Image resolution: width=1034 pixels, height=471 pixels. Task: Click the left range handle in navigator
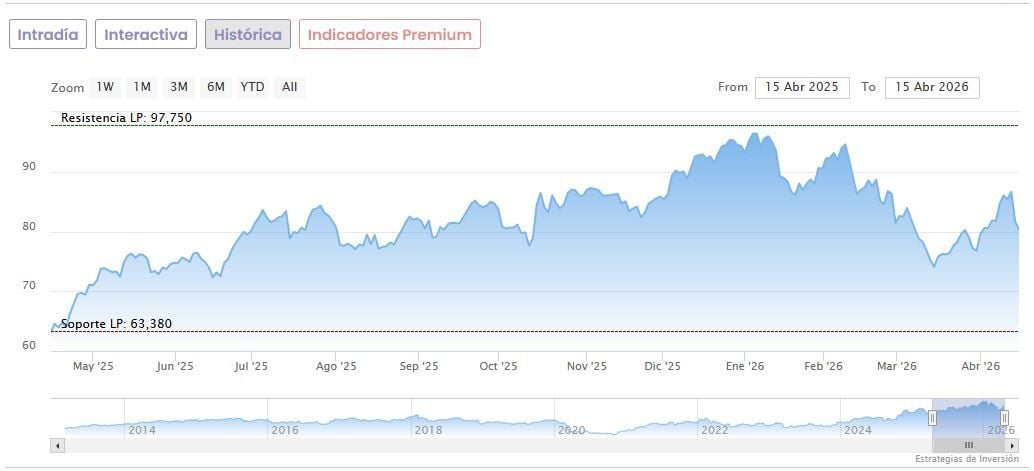coord(932,417)
